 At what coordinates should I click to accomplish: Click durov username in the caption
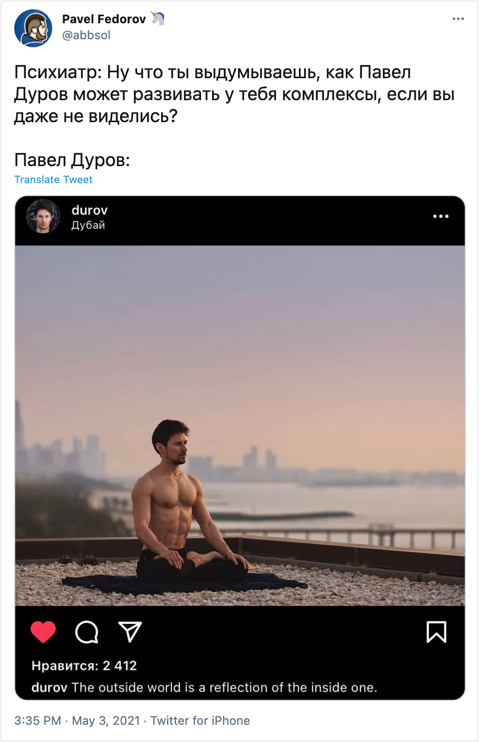point(49,687)
